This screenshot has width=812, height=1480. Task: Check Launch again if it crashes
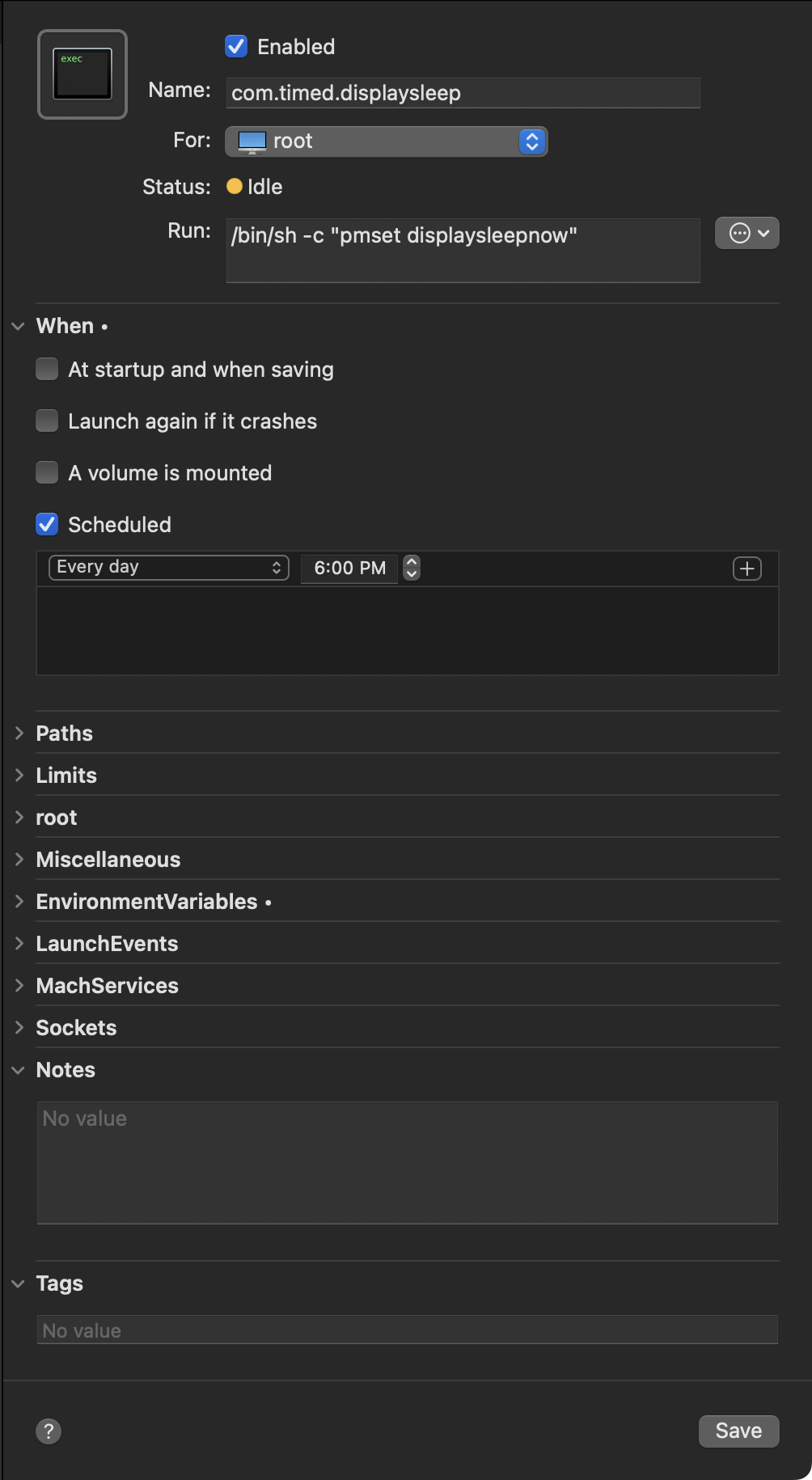(48, 421)
